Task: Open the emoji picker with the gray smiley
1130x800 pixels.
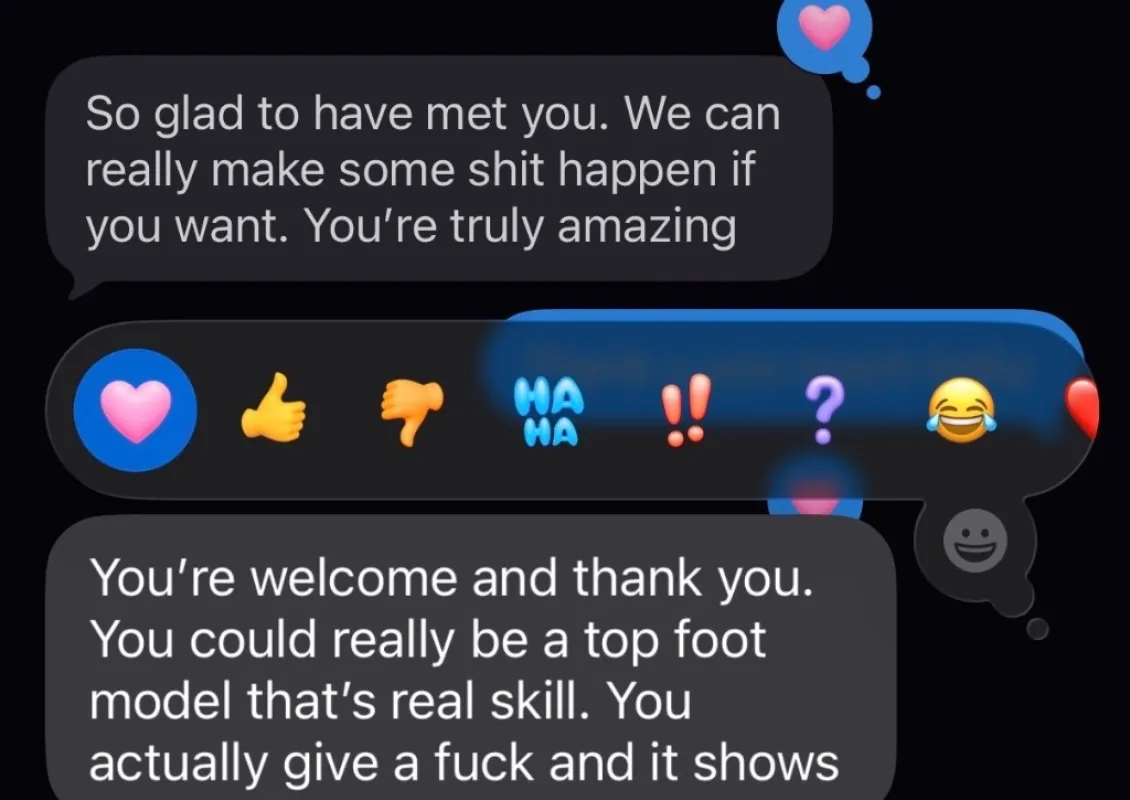Action: point(975,541)
